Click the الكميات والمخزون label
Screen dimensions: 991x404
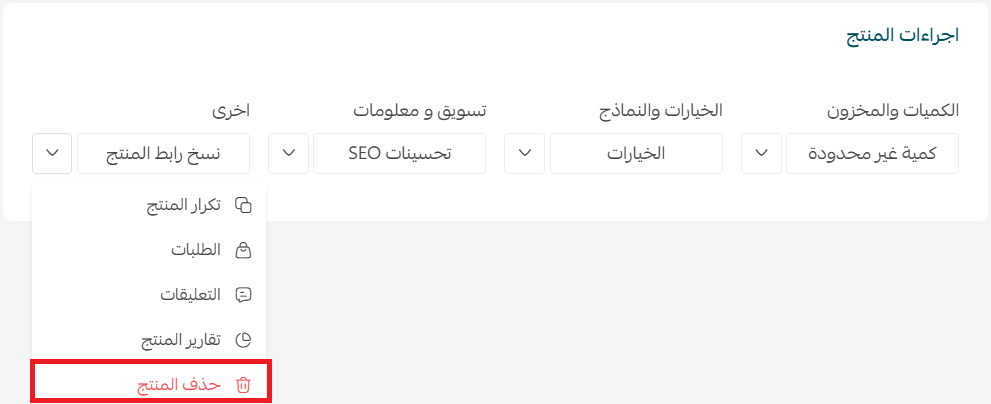click(893, 111)
